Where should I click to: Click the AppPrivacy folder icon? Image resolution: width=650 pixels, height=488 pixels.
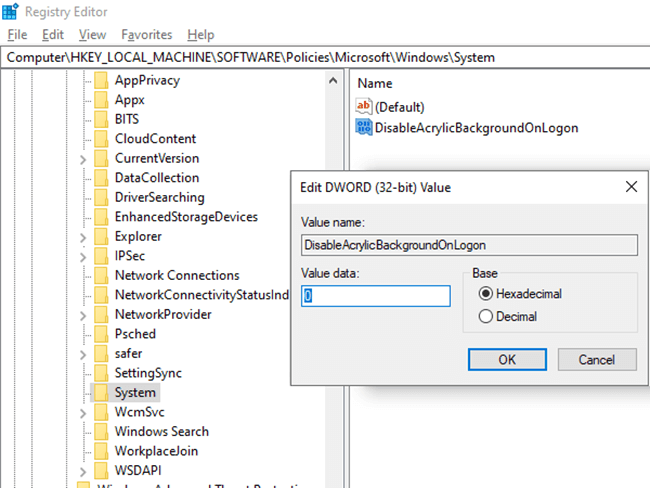point(101,80)
